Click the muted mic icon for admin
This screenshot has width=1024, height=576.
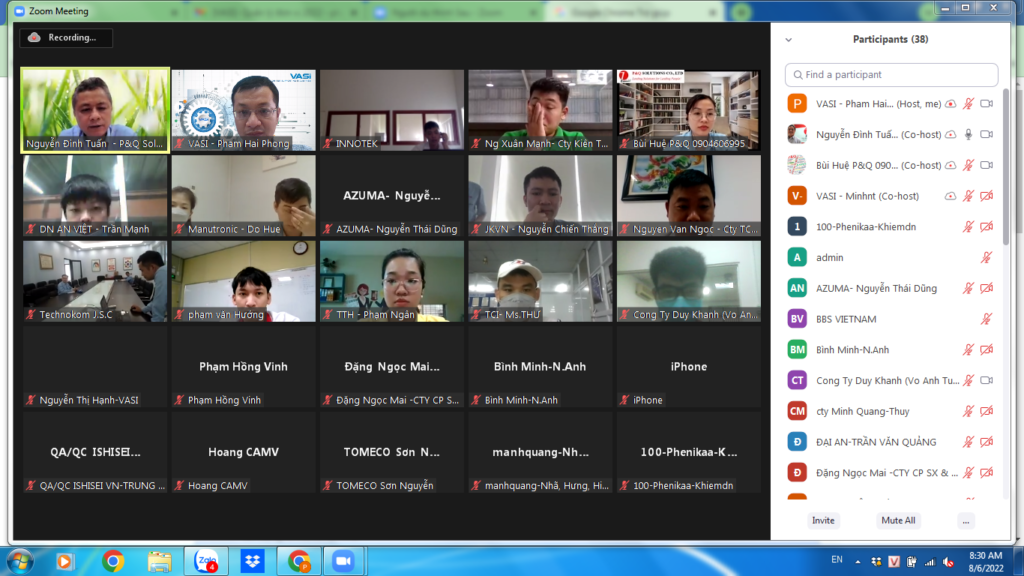[x=987, y=257]
